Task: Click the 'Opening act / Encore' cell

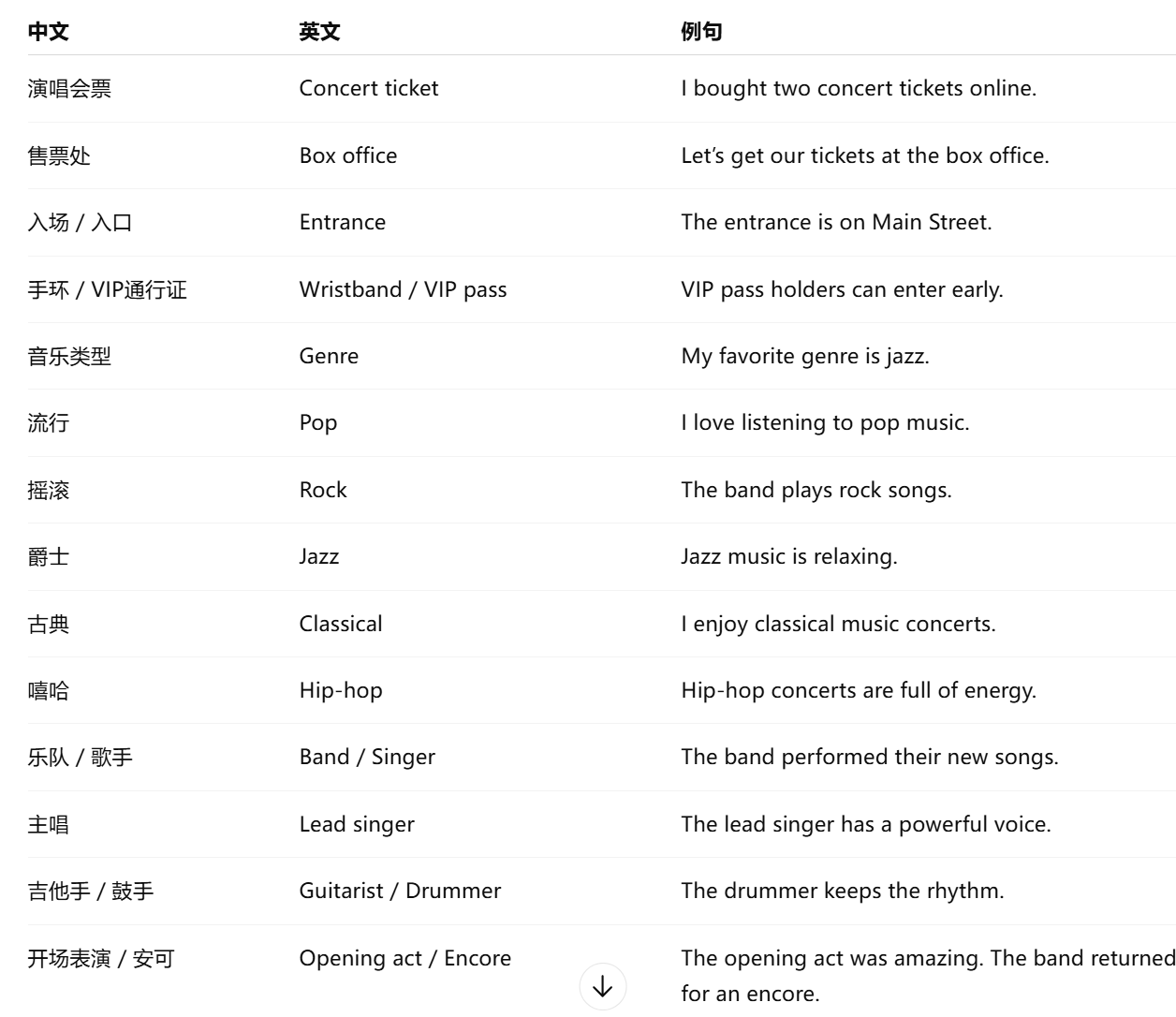Action: [405, 958]
